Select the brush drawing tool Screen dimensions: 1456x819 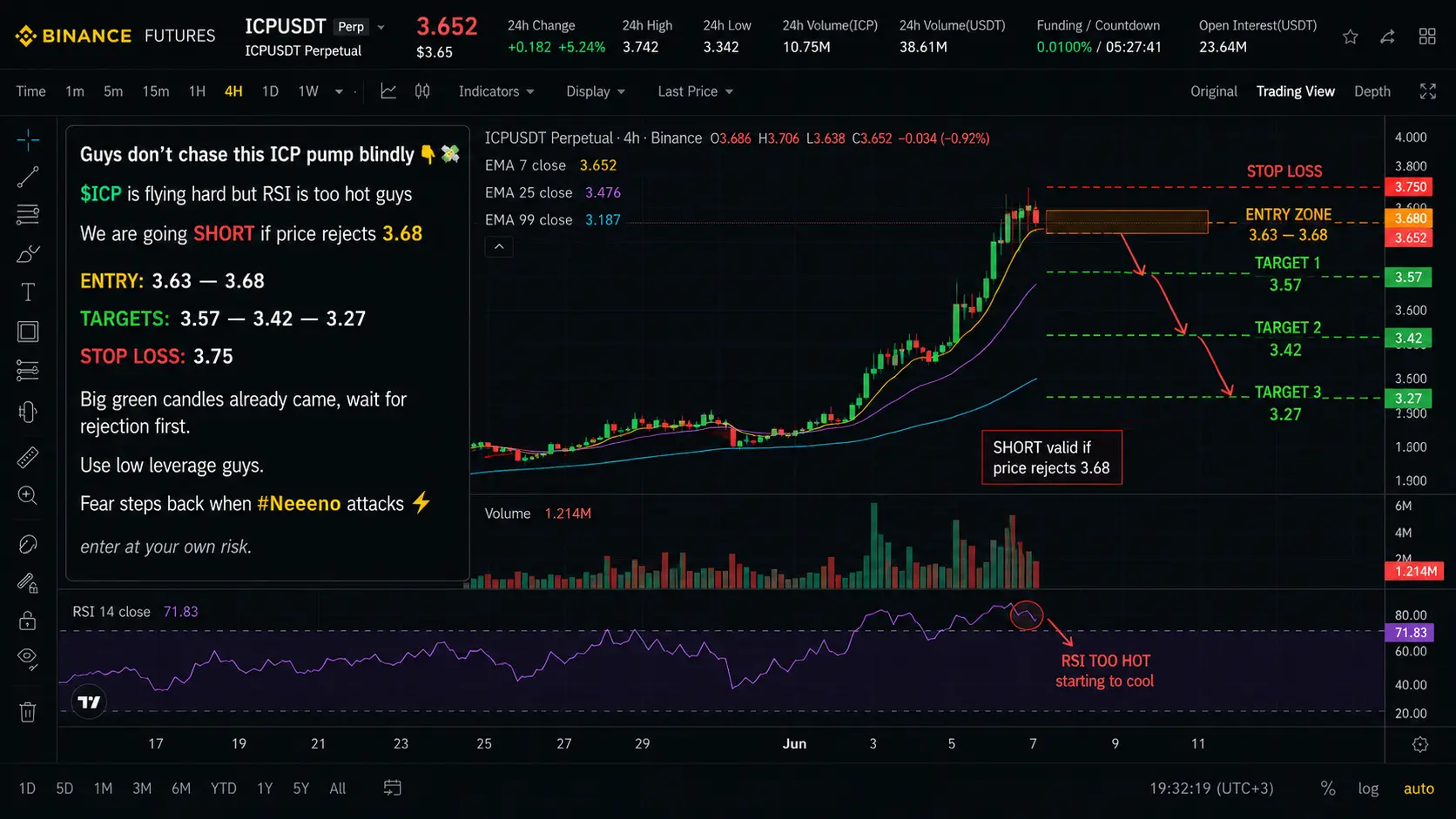(28, 254)
